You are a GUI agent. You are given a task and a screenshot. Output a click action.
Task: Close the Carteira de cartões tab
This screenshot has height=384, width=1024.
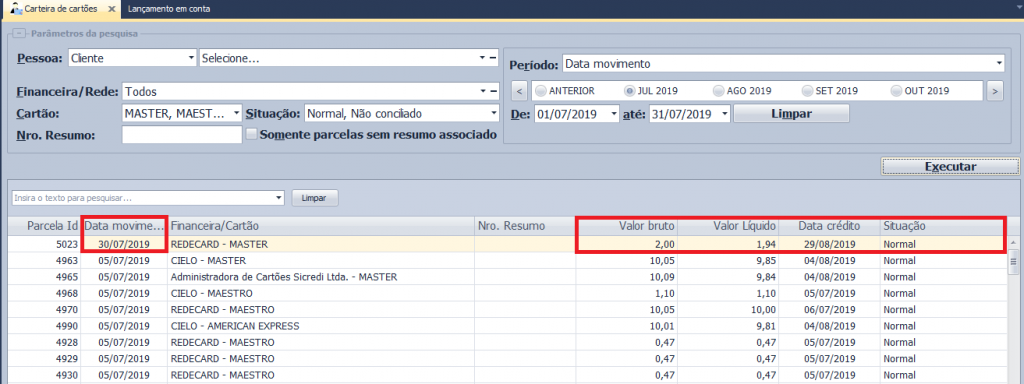[112, 9]
